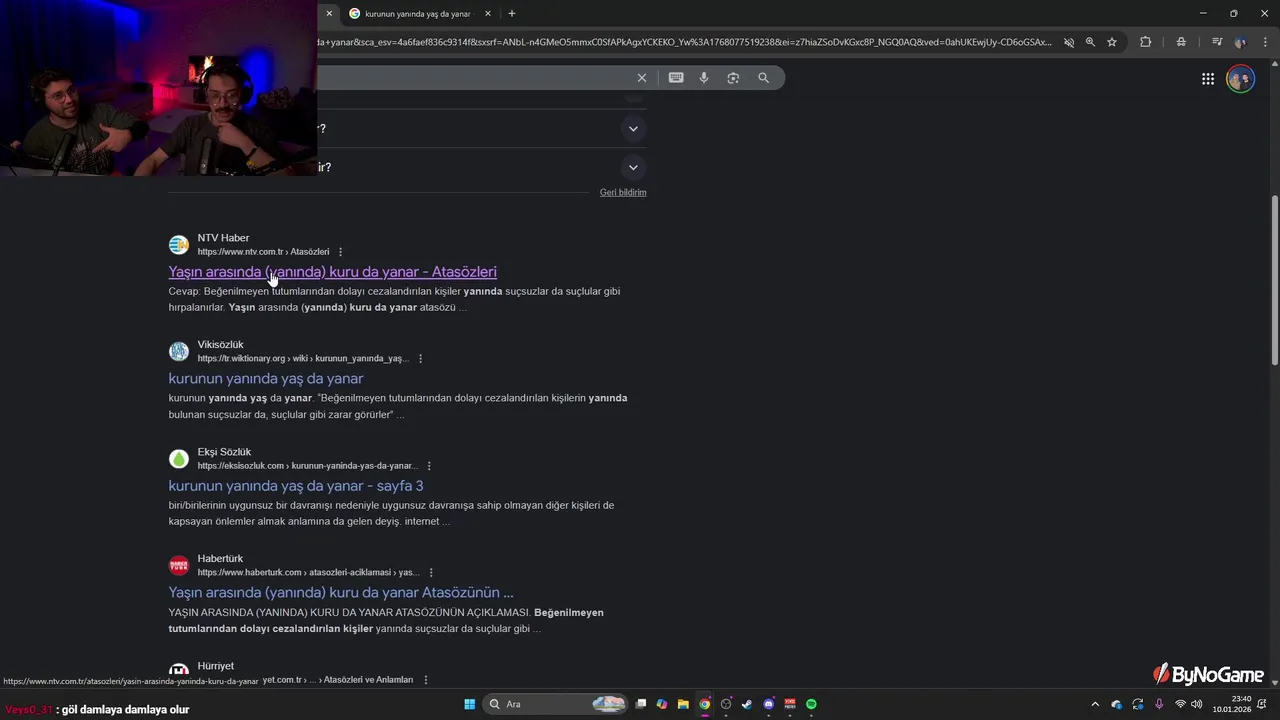Screen dimensions: 1280x720
Task: Bookmark this page with the star icon
Action: [1111, 42]
